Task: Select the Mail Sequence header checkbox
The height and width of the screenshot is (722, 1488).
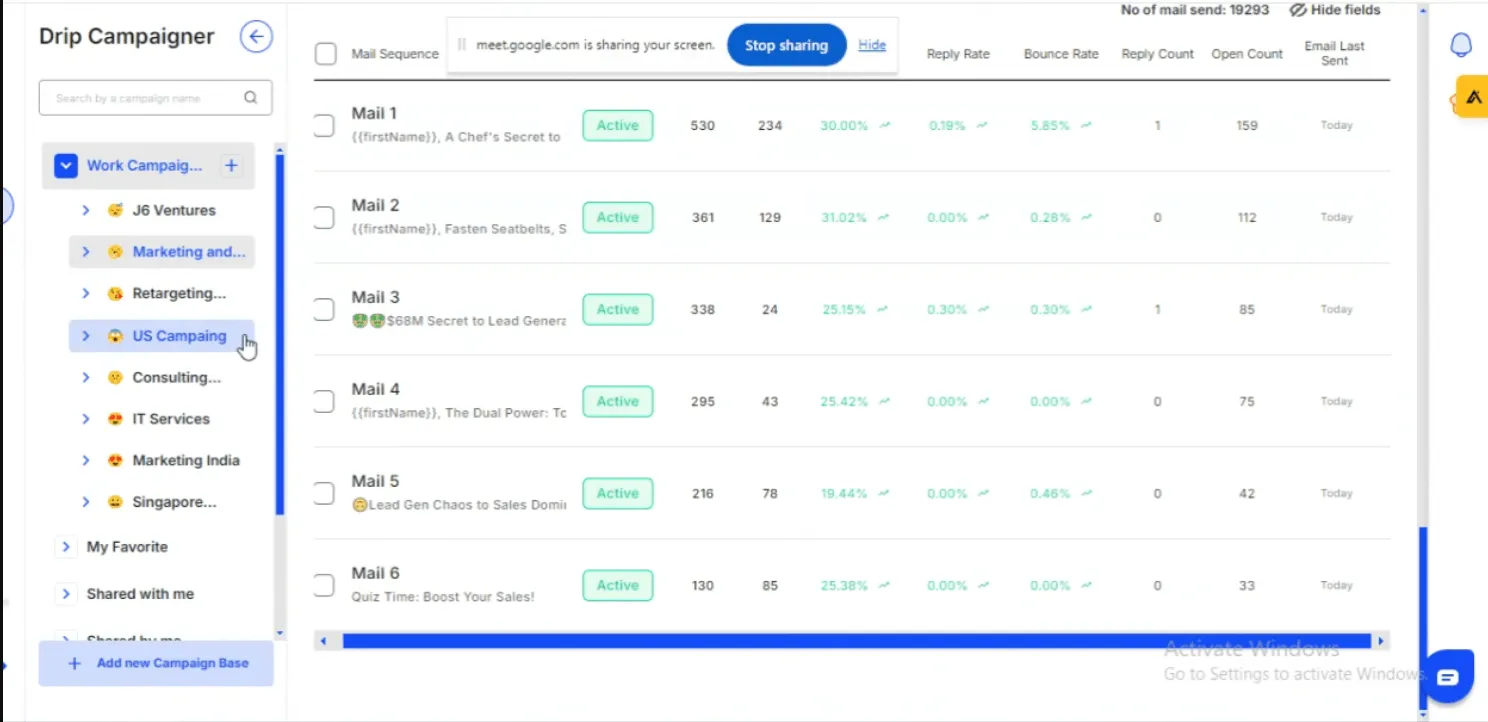Action: coord(325,54)
